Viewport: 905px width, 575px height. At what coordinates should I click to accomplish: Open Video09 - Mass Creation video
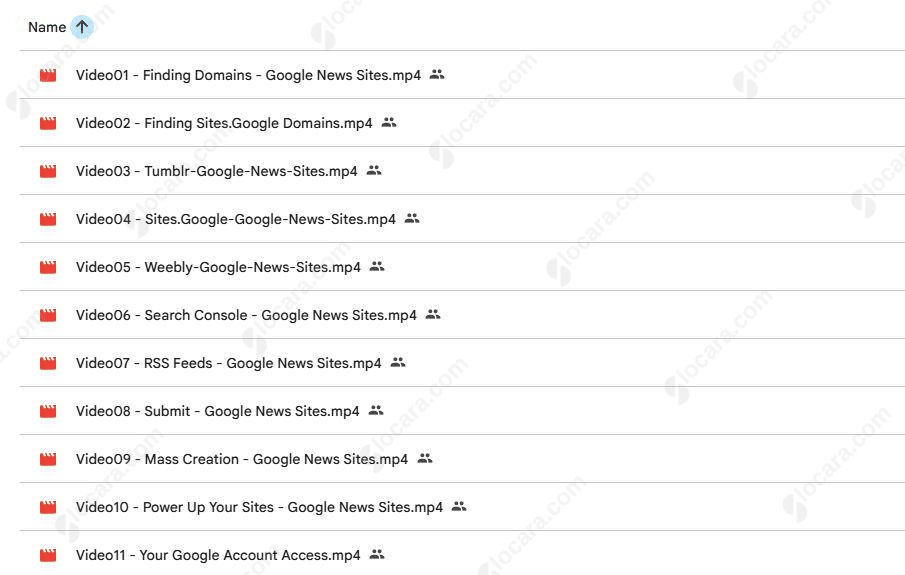[242, 459]
